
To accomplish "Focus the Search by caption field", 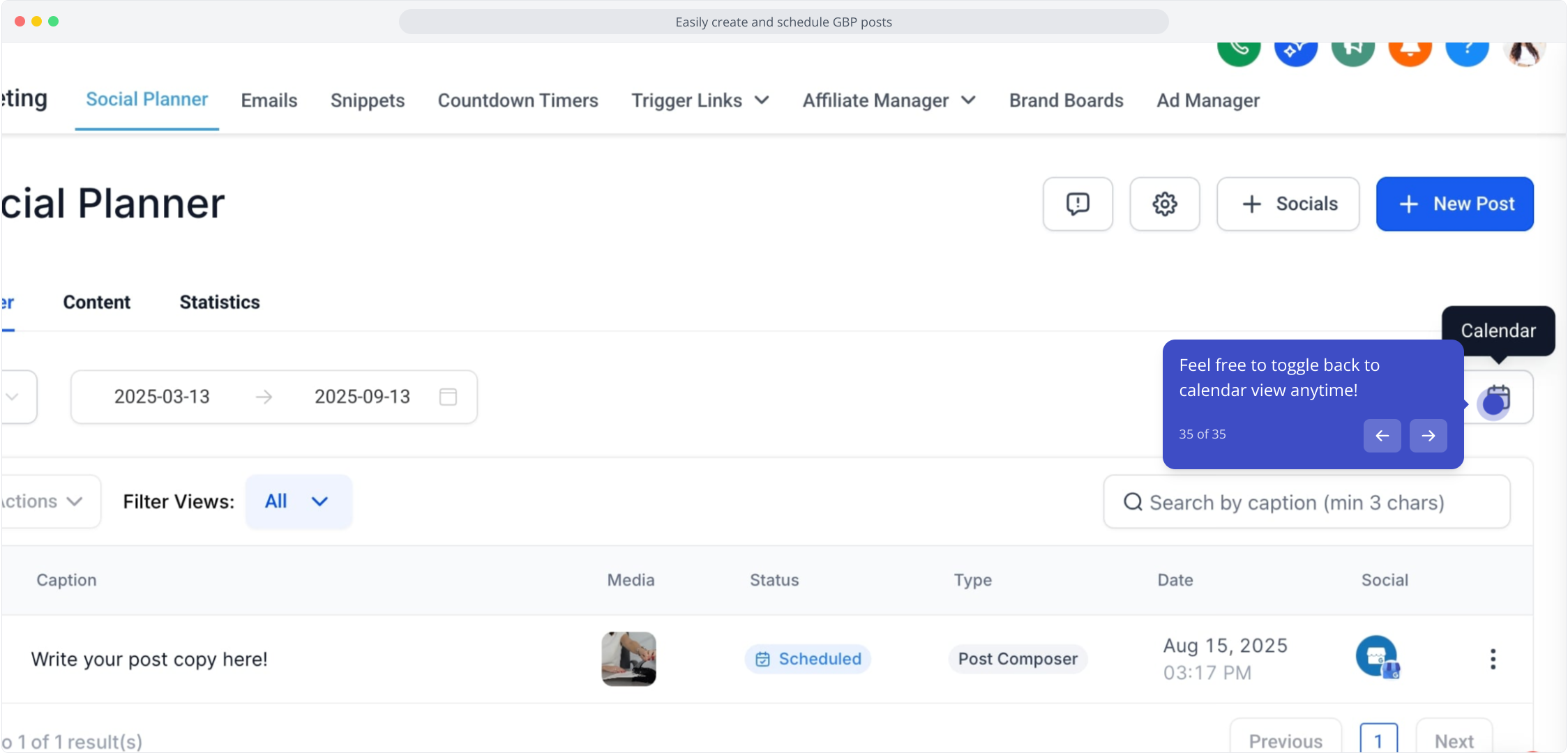I will (x=1307, y=502).
